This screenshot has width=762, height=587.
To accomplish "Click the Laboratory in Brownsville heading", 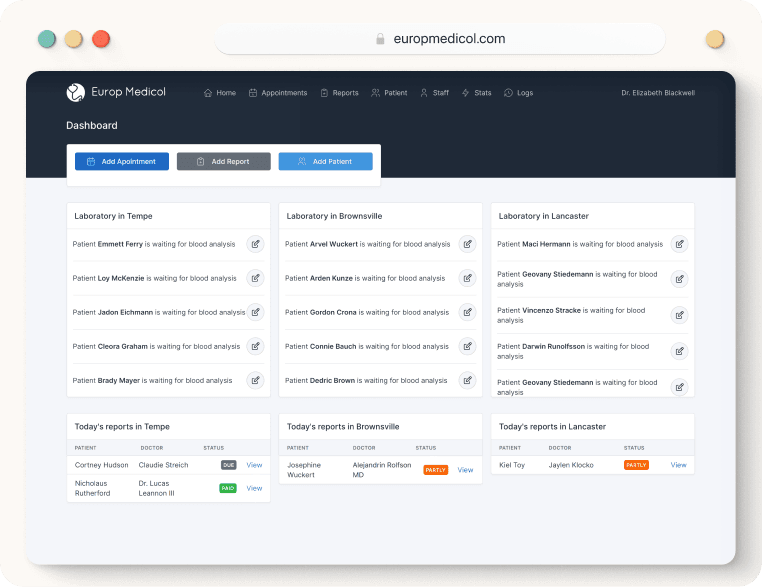I will click(334, 216).
